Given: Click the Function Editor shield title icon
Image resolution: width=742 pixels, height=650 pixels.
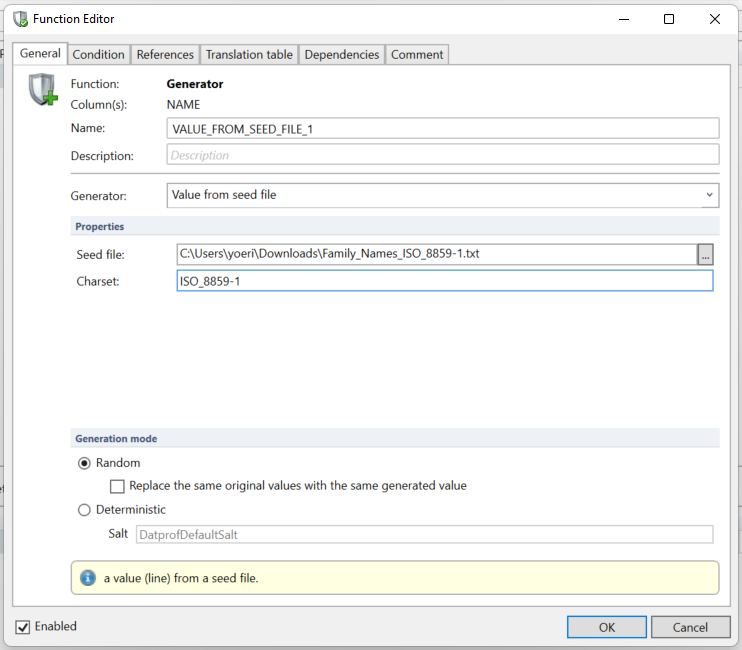Looking at the screenshot, I should coord(19,19).
